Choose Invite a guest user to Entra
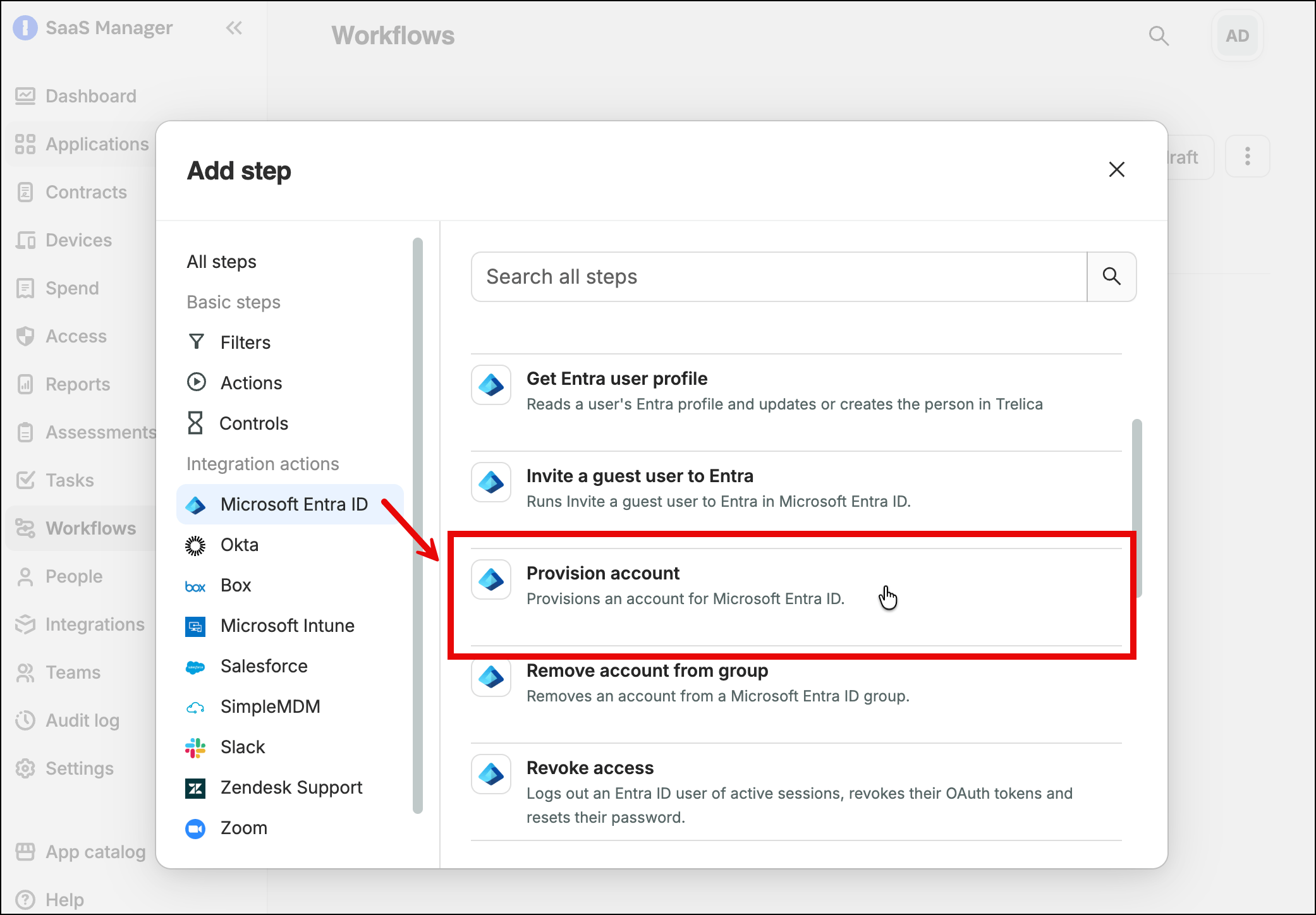This screenshot has height=915, width=1316. click(796, 500)
